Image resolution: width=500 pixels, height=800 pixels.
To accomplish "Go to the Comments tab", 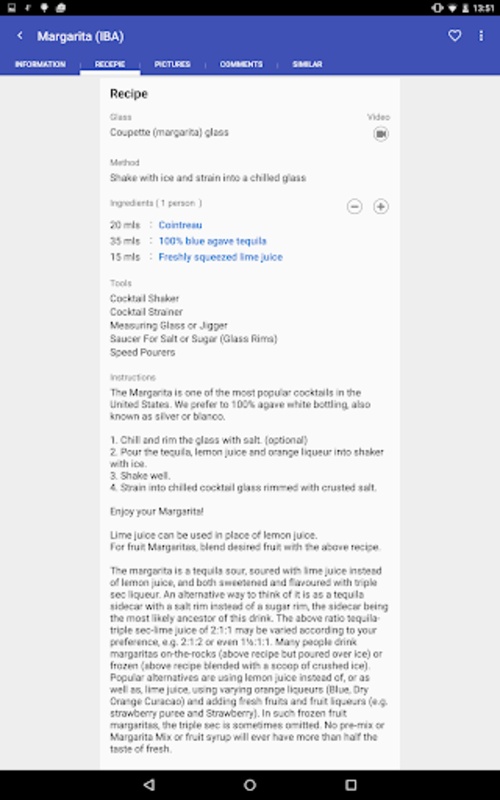I will click(x=241, y=64).
